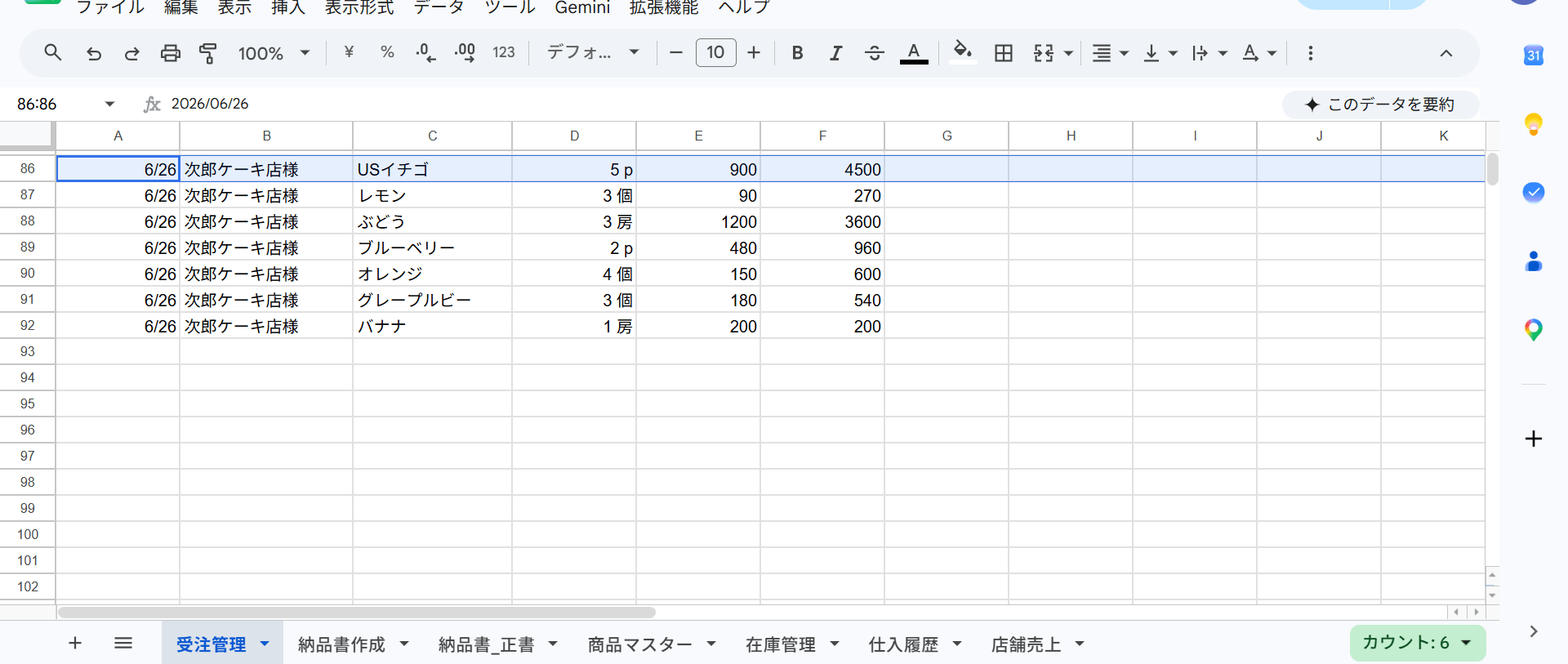1568x664 pixels.
Task: Click the print icon in toolbar
Action: point(170,53)
